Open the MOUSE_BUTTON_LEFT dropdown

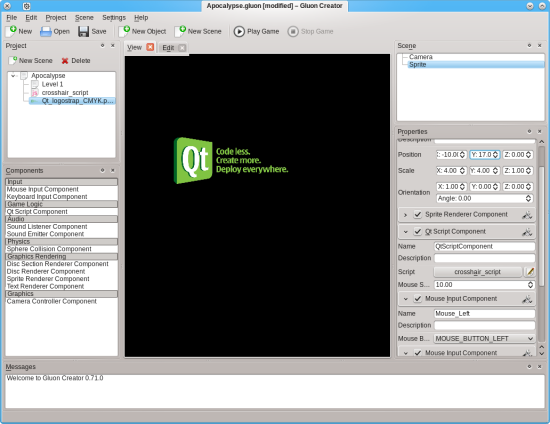coord(484,338)
